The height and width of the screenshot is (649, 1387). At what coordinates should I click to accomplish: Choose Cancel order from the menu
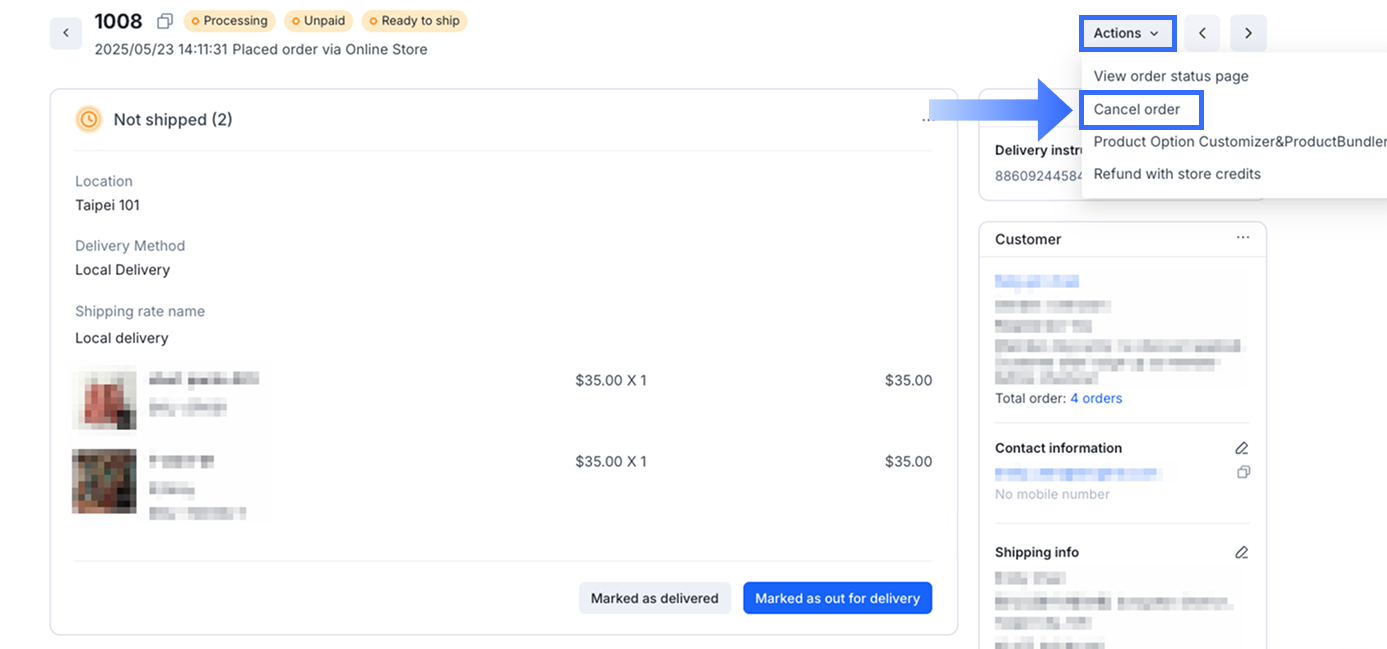coord(1137,109)
